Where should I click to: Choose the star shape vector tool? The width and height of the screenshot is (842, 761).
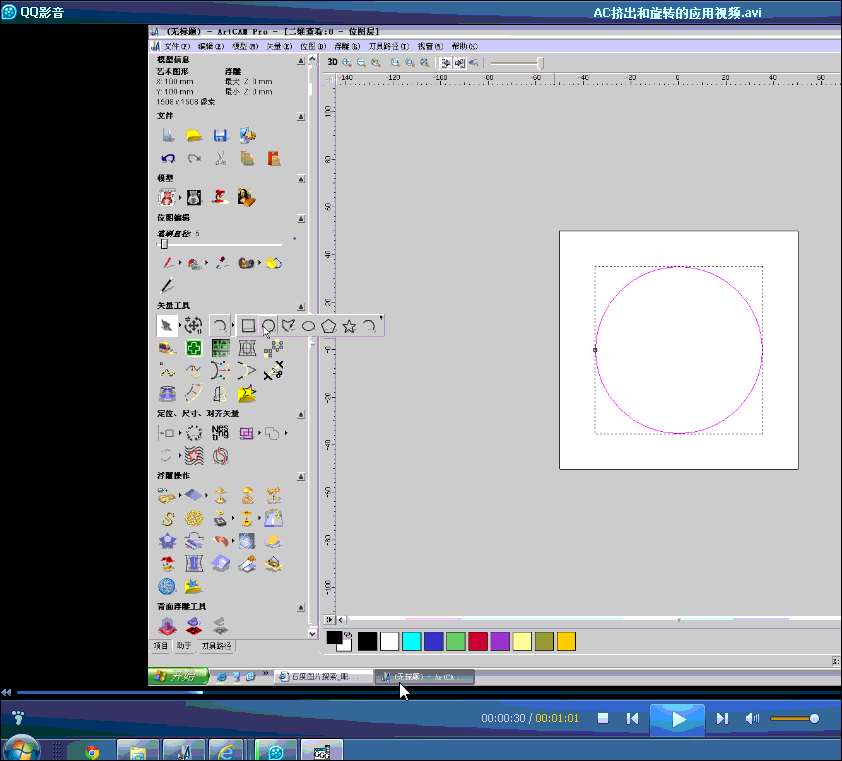pos(349,325)
